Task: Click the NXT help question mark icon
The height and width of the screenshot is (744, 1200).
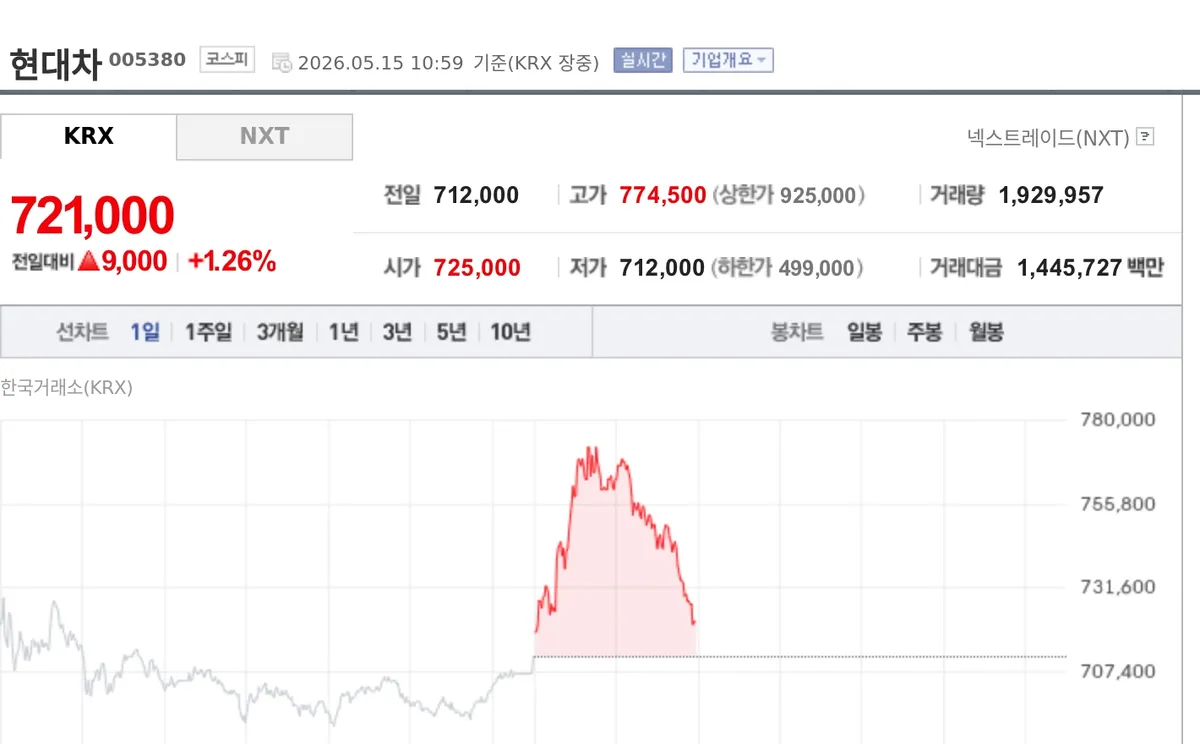Action: click(1146, 137)
